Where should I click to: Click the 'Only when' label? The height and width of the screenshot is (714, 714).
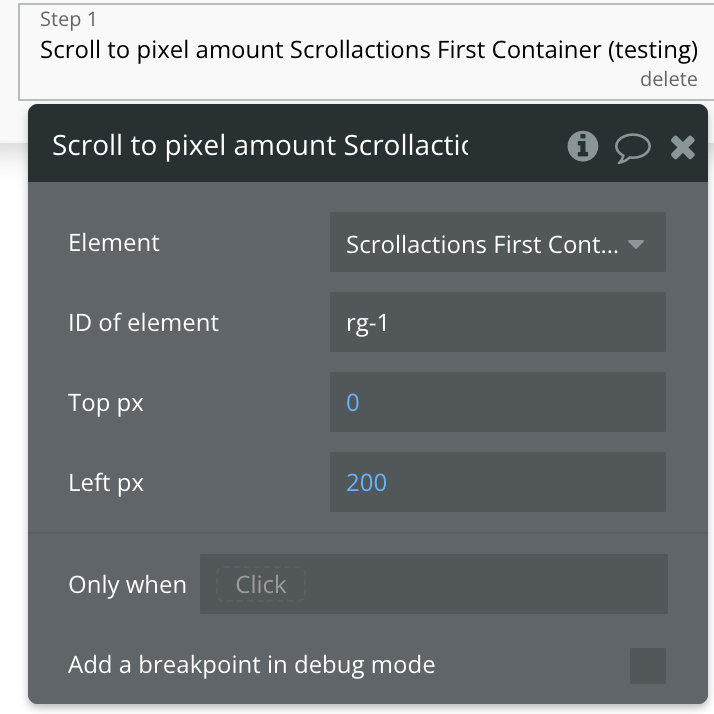127,585
